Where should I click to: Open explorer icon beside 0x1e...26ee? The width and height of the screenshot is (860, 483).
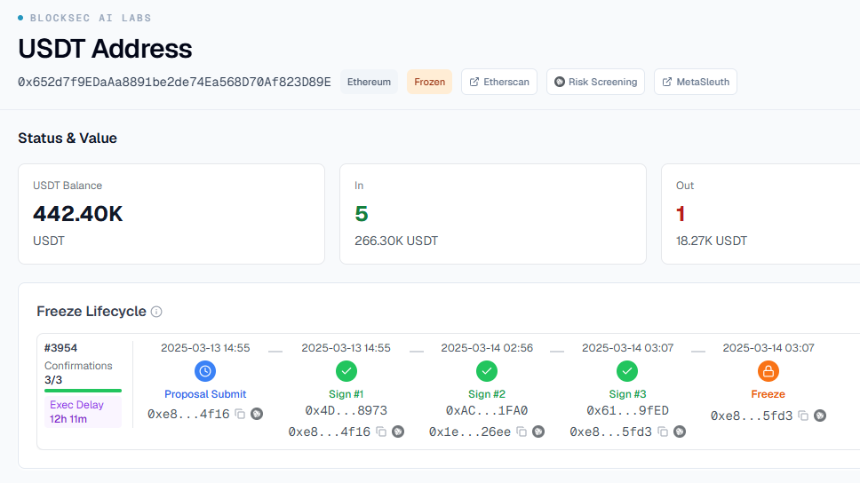coord(539,432)
